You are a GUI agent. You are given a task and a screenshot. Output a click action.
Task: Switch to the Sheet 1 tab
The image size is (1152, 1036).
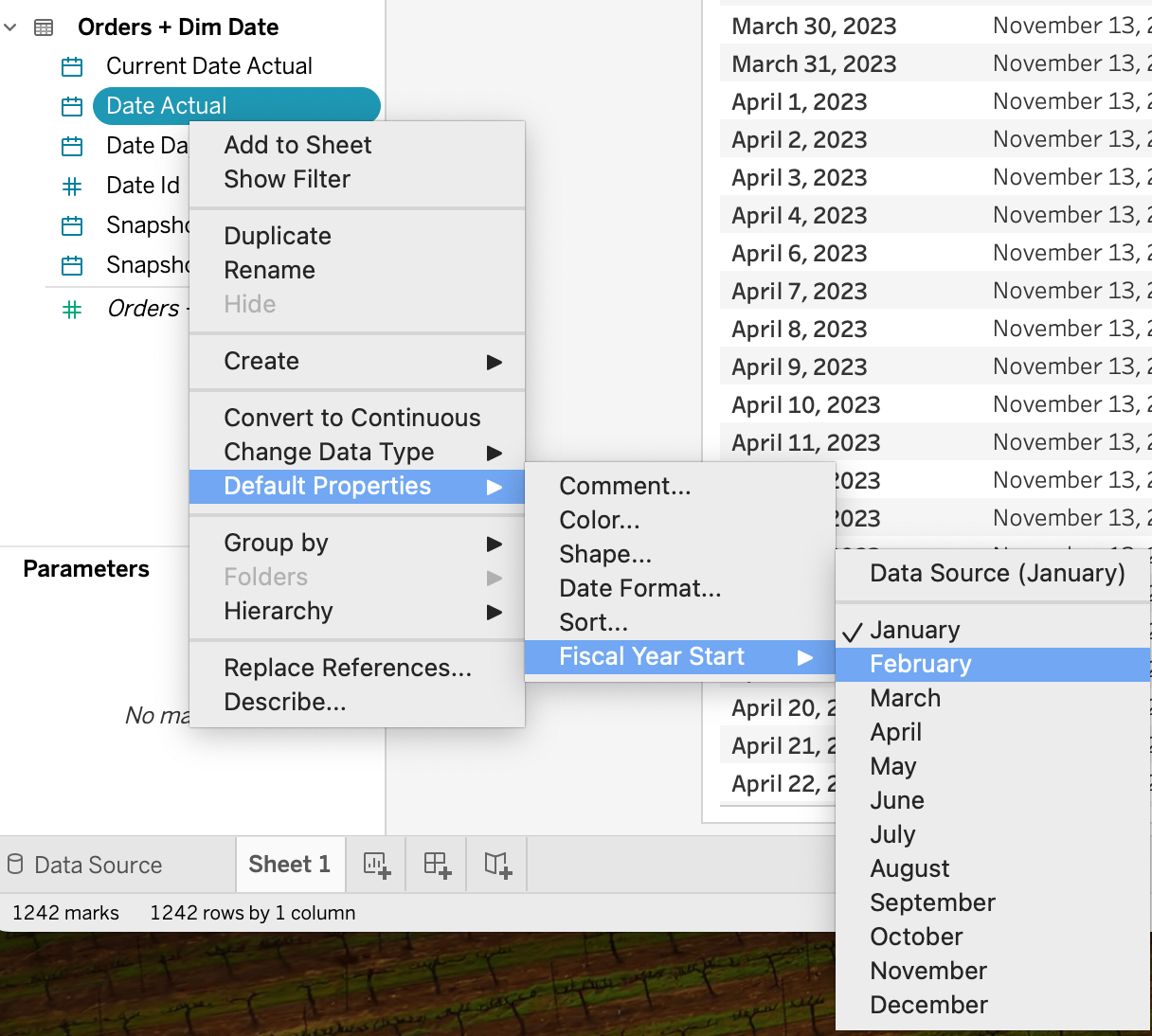[x=290, y=865]
